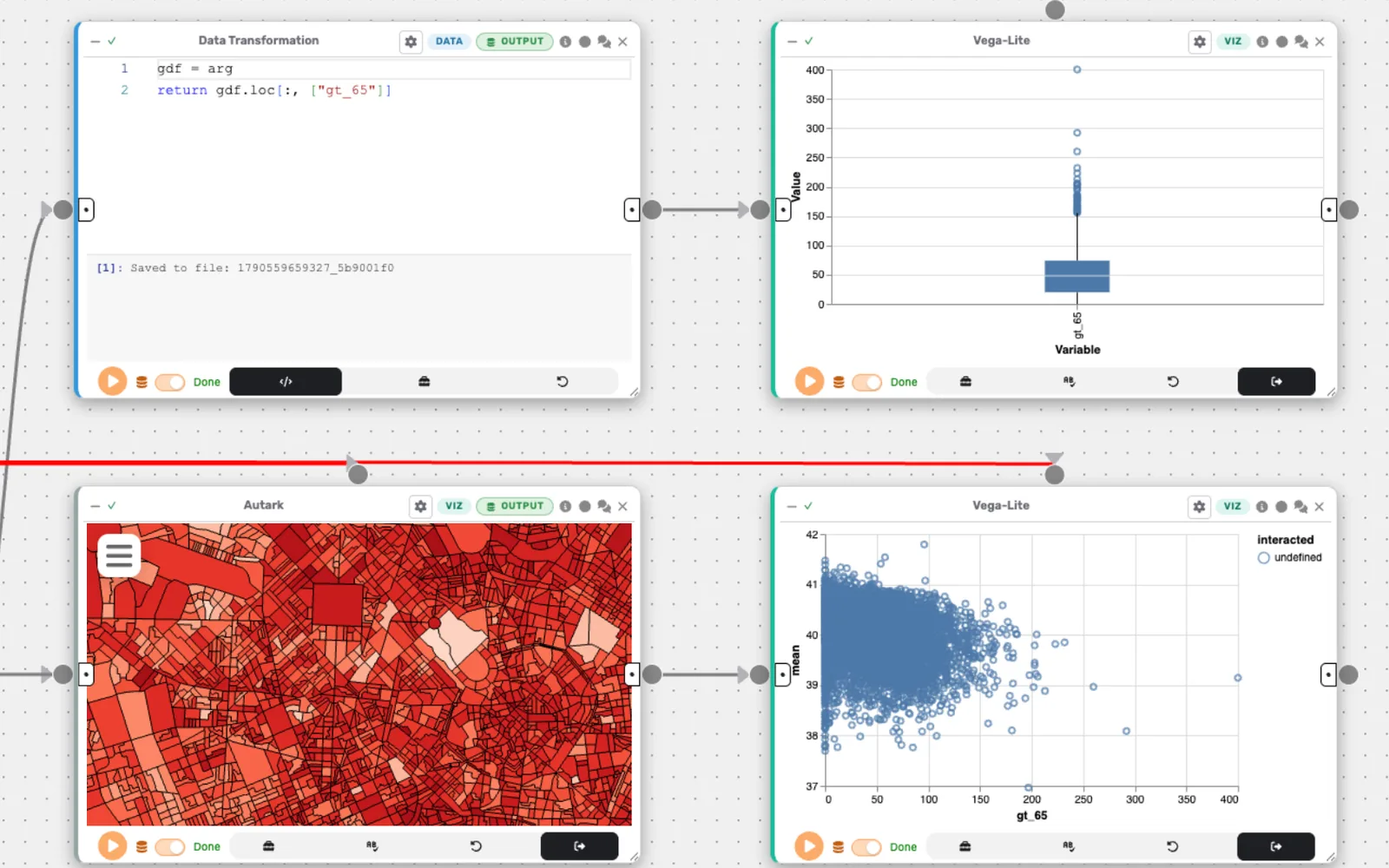Viewport: 1389px width, 868px height.
Task: Click VIZ badge on bottom Vega-Lite scatter node
Action: (x=1232, y=506)
